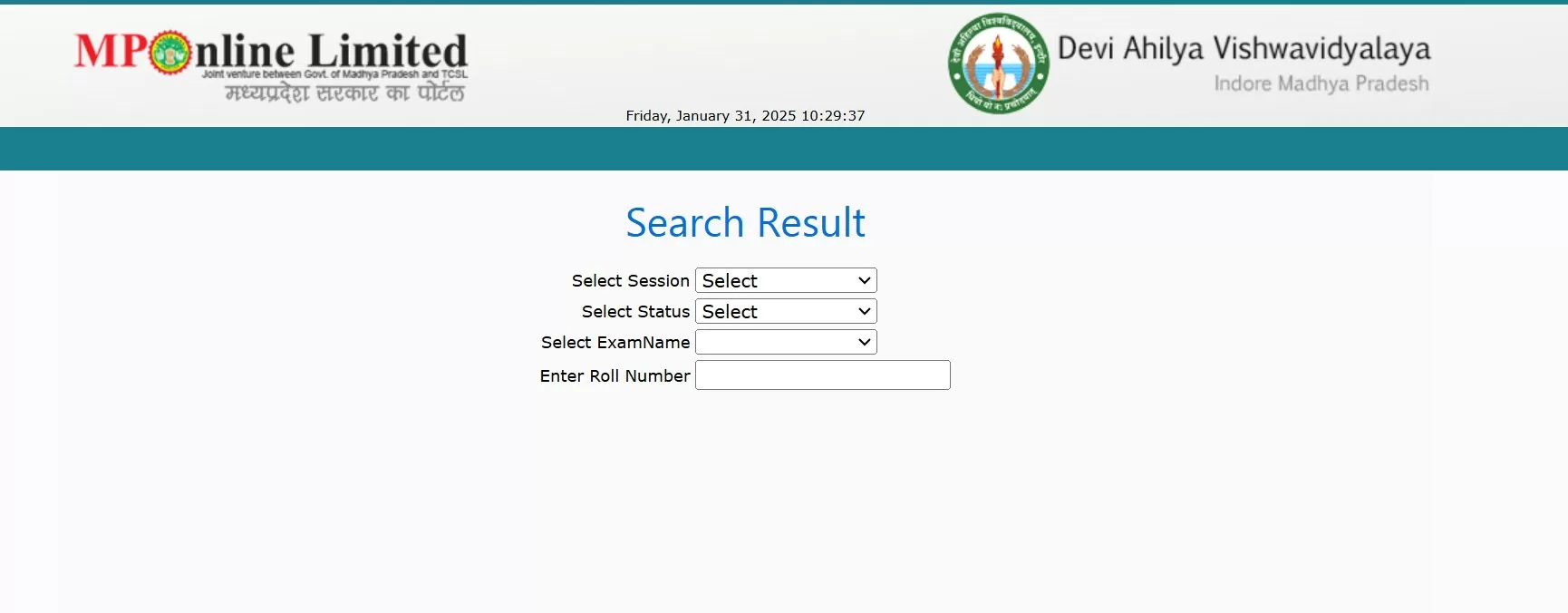Focus the Enter Roll Number field

point(822,375)
